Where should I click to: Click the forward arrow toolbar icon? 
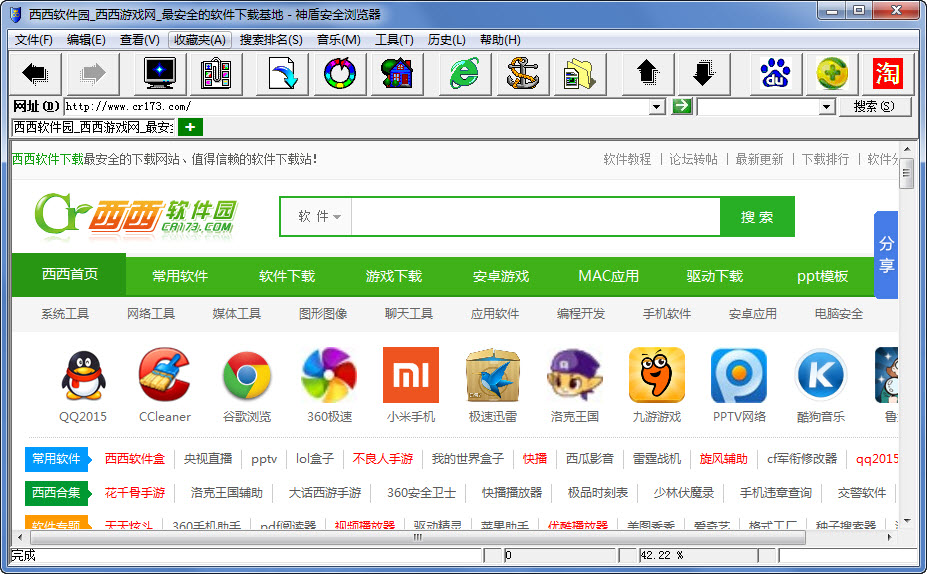coord(93,74)
